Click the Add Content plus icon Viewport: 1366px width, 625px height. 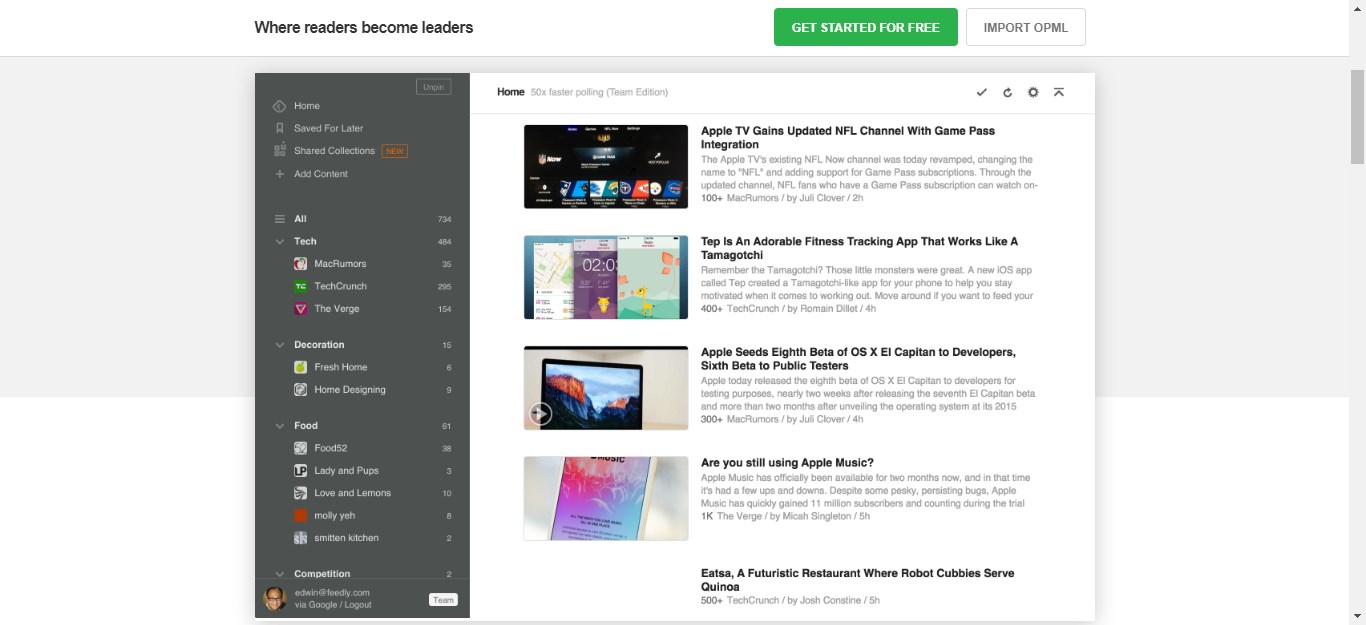coord(280,174)
